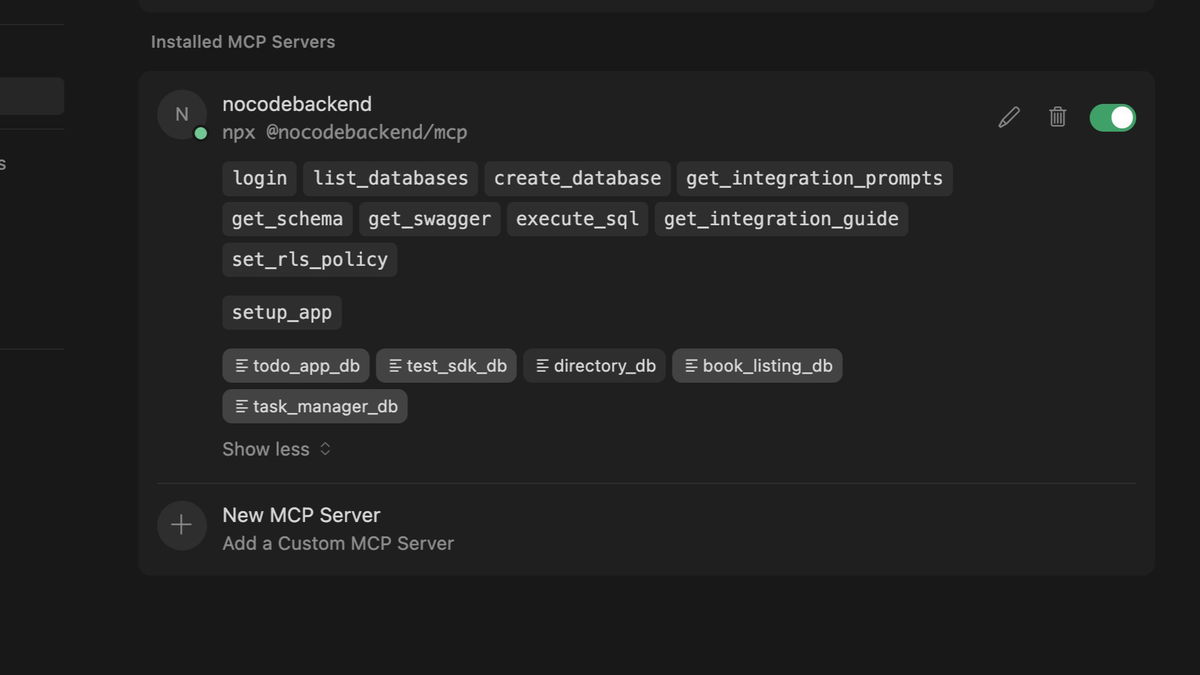Click the list icon on book_listing_db chip
Viewport: 1200px width, 675px height.
click(x=689, y=365)
